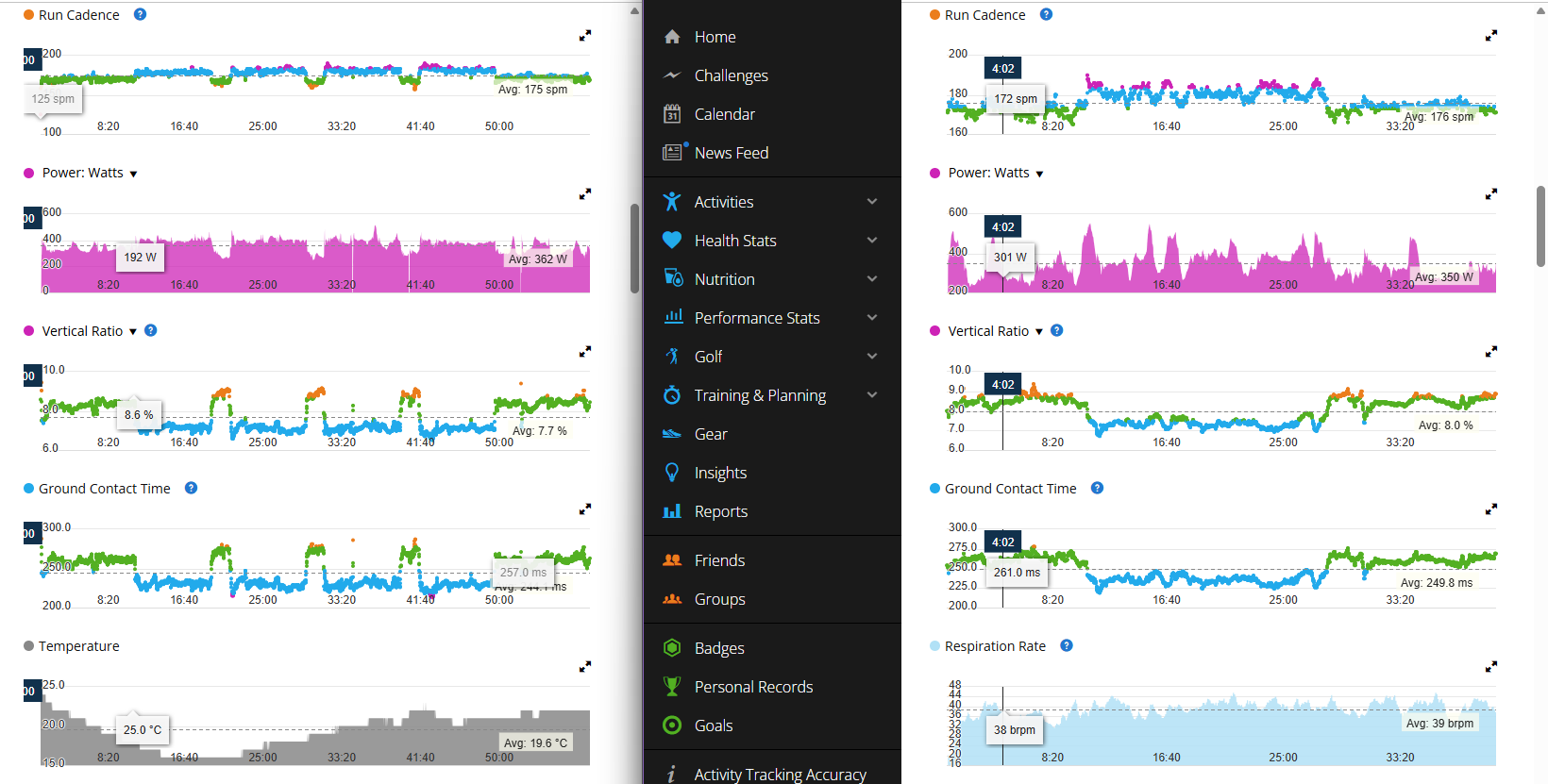Open Gear using the shoe icon

(x=672, y=434)
